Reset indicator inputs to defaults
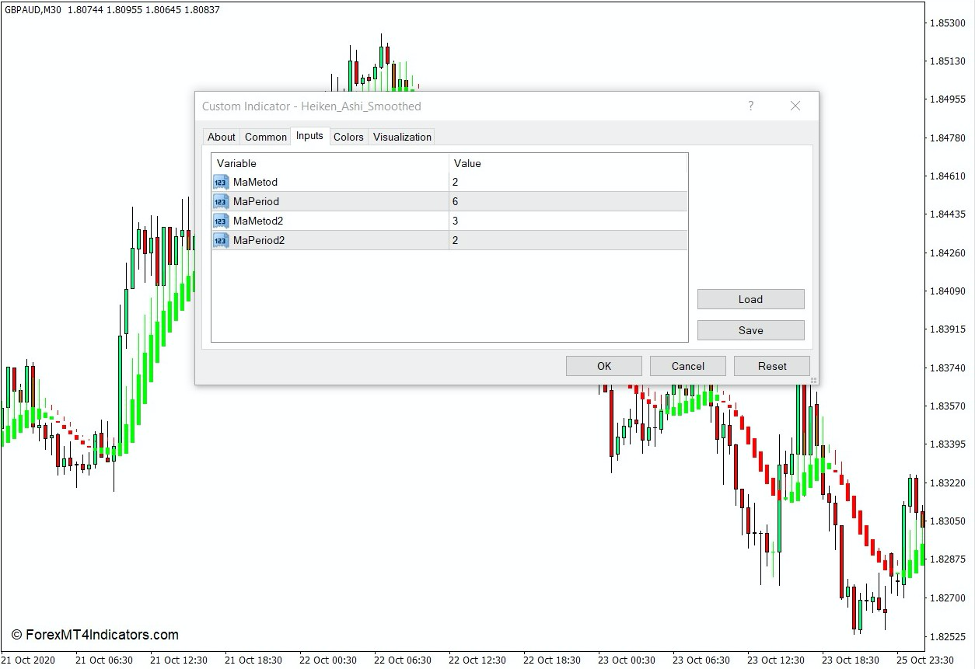977x670 pixels. (771, 366)
